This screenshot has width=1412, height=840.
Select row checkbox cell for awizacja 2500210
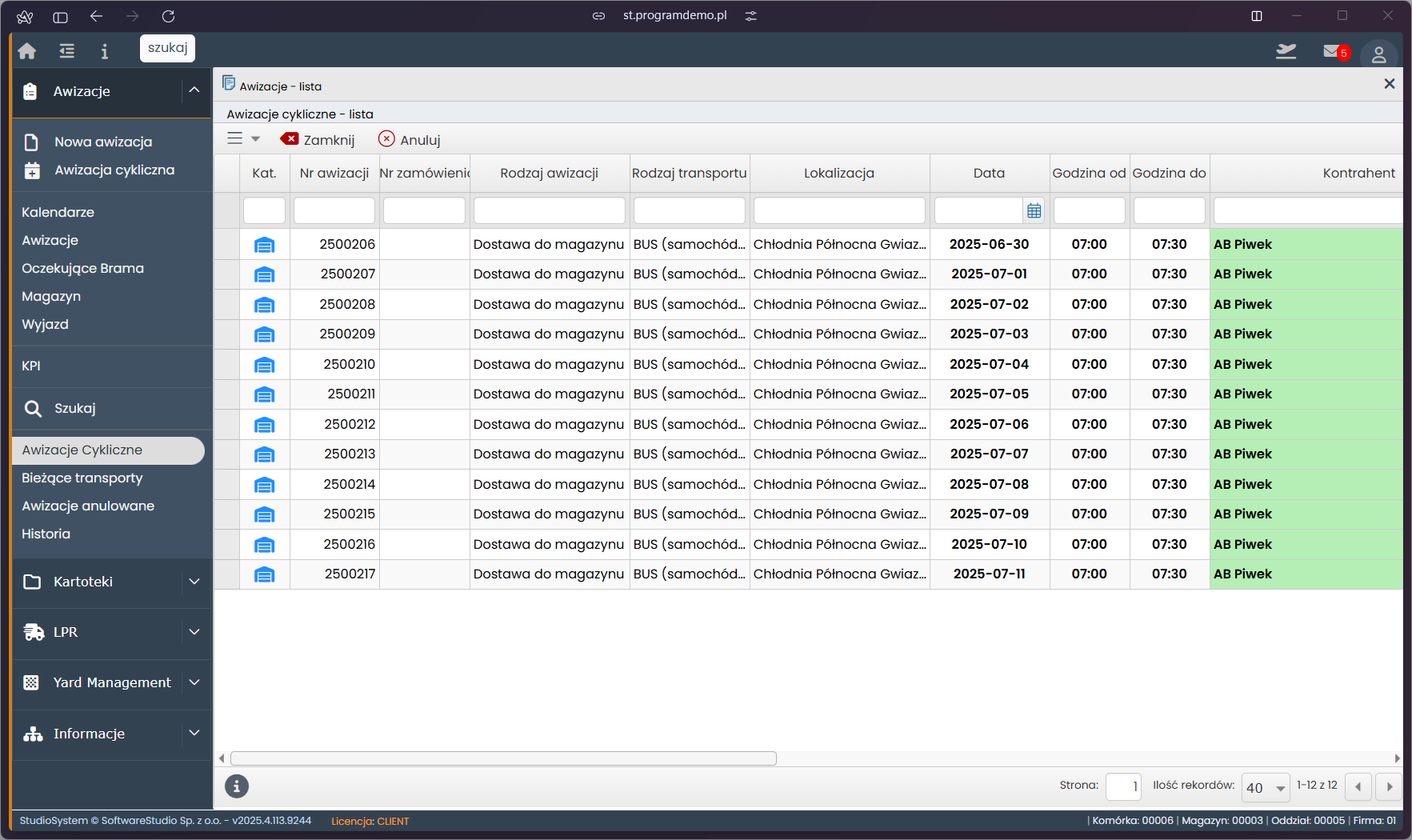pos(227,365)
